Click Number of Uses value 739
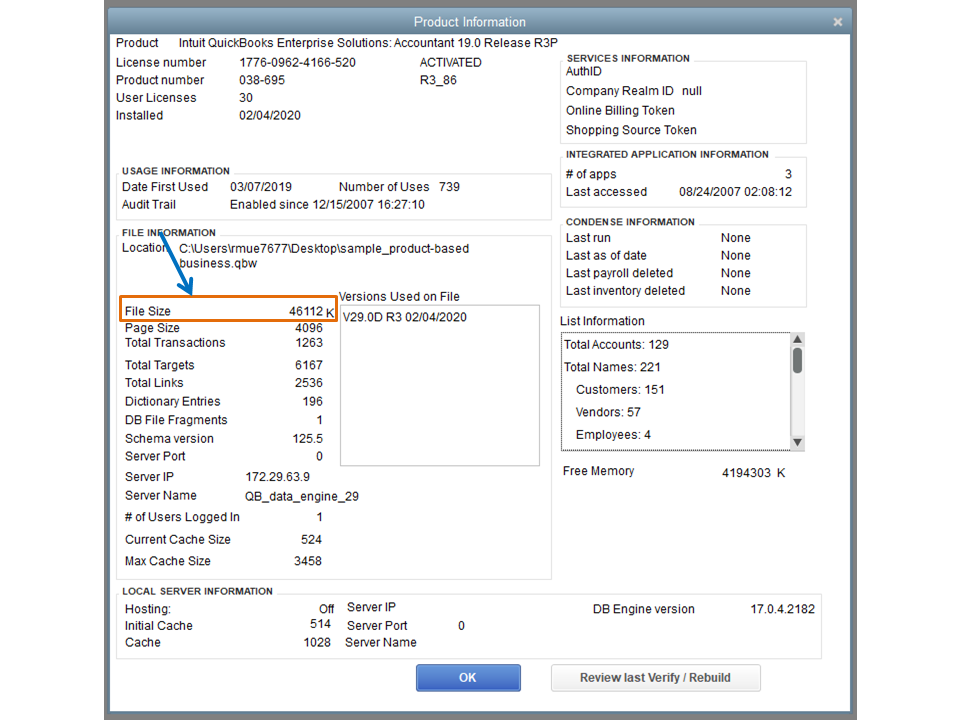The image size is (960, 720). click(x=449, y=187)
